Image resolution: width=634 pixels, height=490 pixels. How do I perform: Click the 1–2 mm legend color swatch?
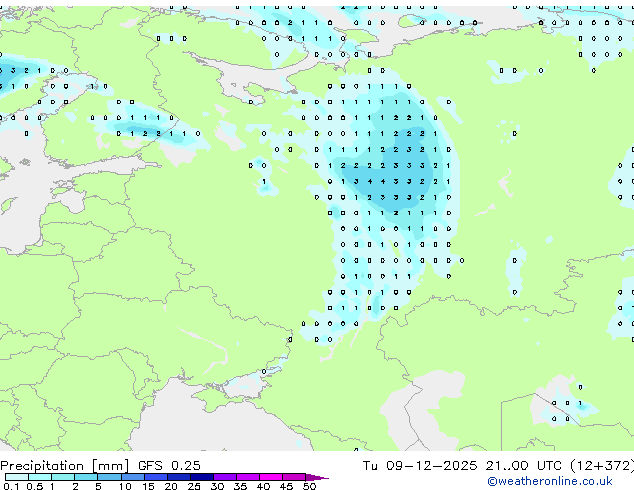click(x=63, y=477)
